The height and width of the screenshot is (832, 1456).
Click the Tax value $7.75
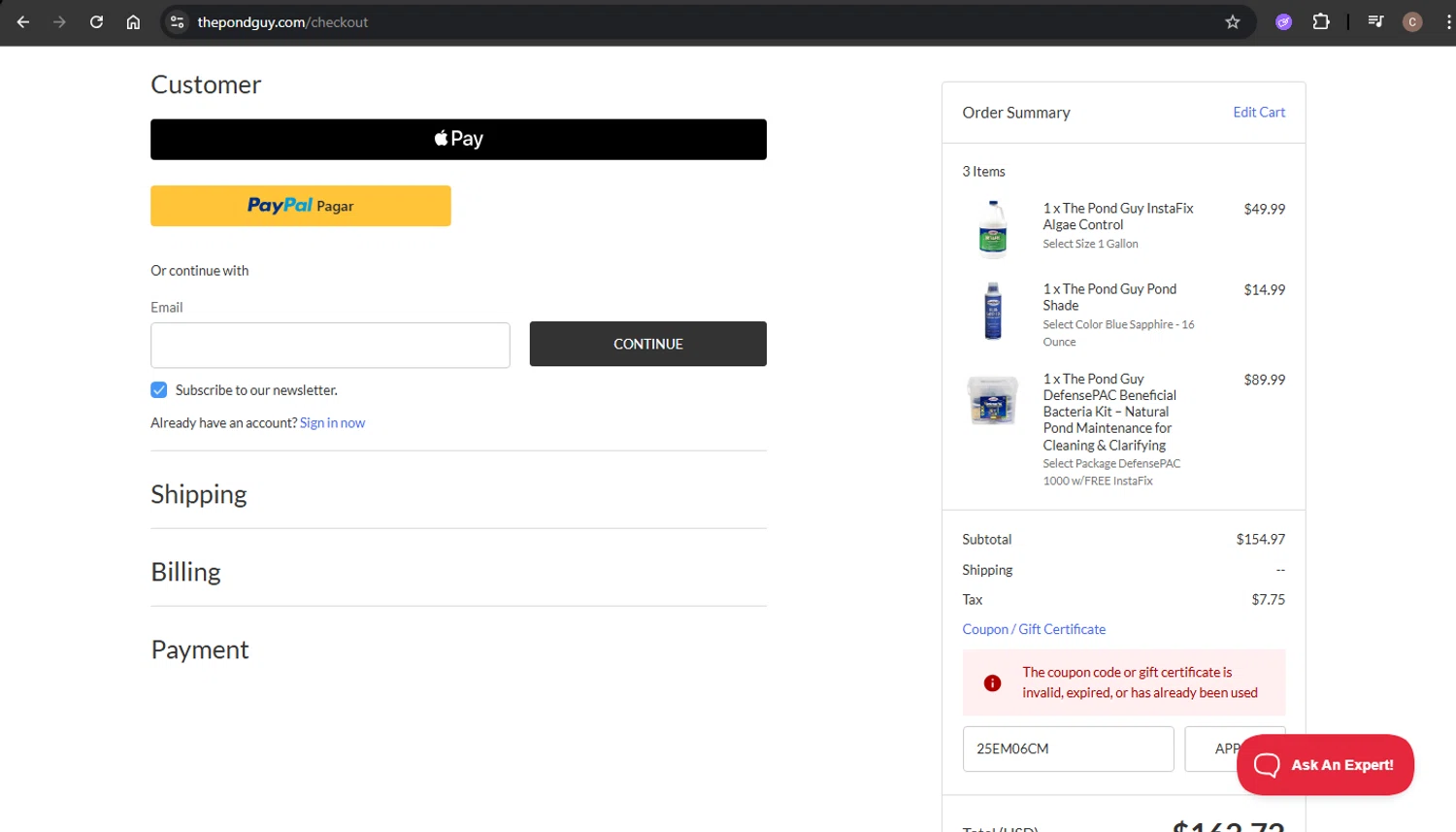(x=1268, y=599)
